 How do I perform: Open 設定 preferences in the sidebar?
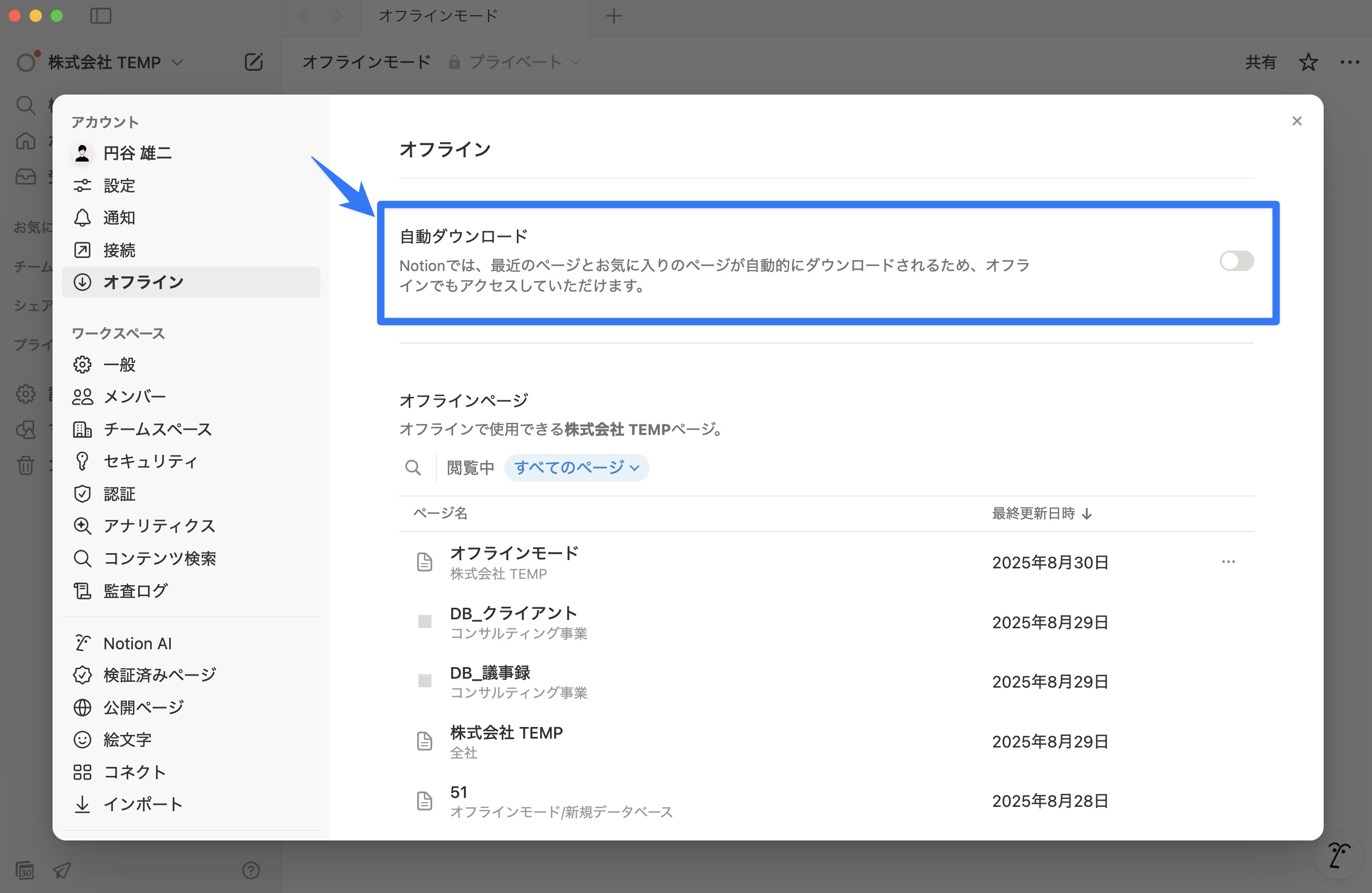point(191,185)
